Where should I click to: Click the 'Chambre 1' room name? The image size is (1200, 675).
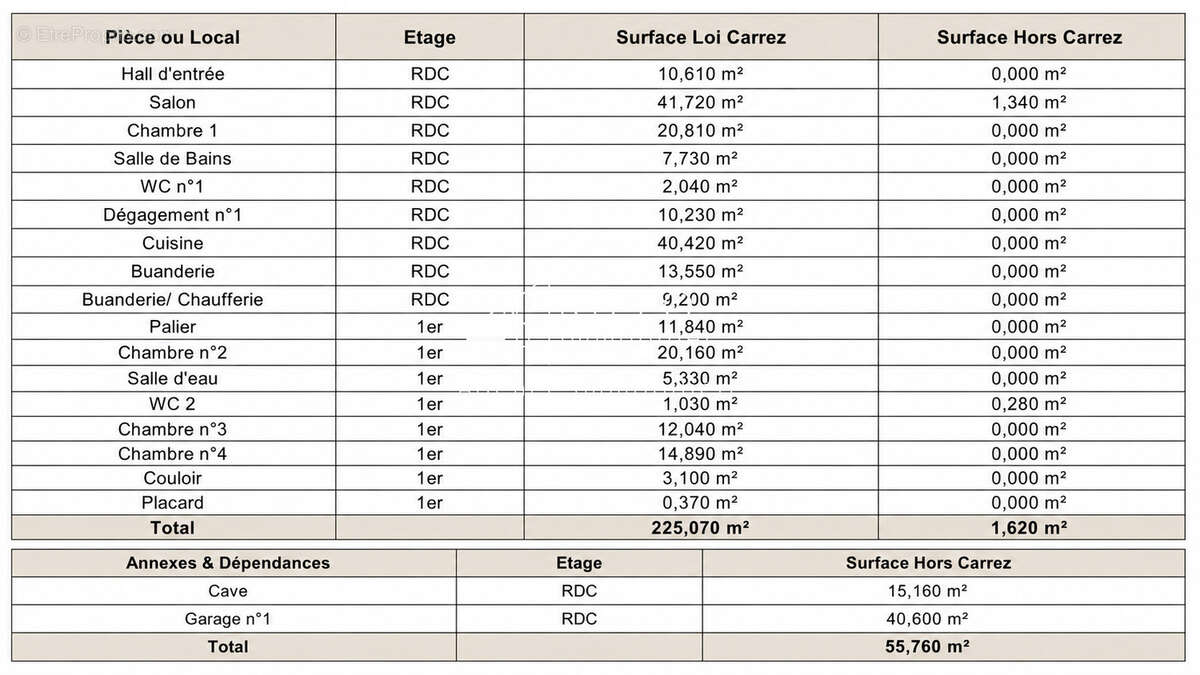click(172, 130)
